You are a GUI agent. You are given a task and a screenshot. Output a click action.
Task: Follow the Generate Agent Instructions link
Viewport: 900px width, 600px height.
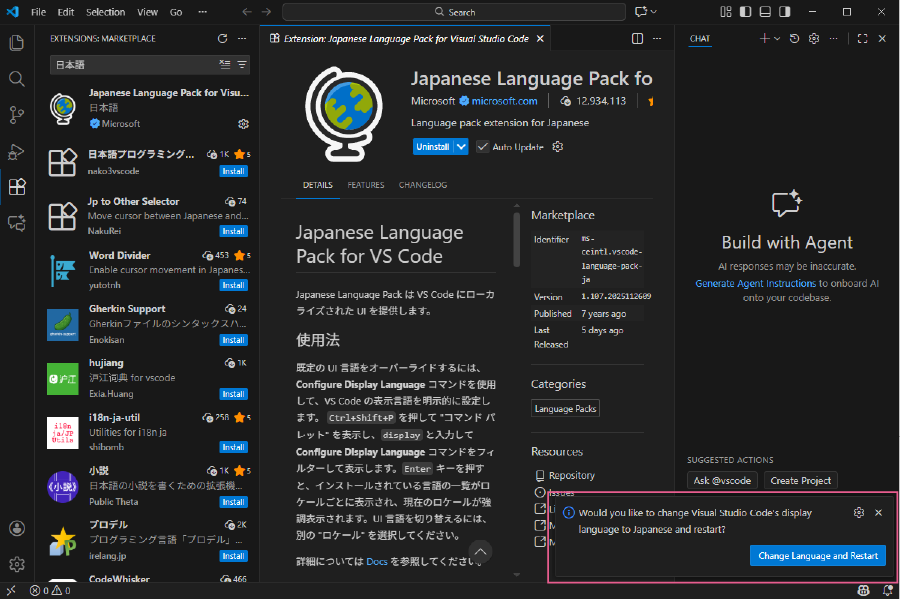click(x=755, y=283)
